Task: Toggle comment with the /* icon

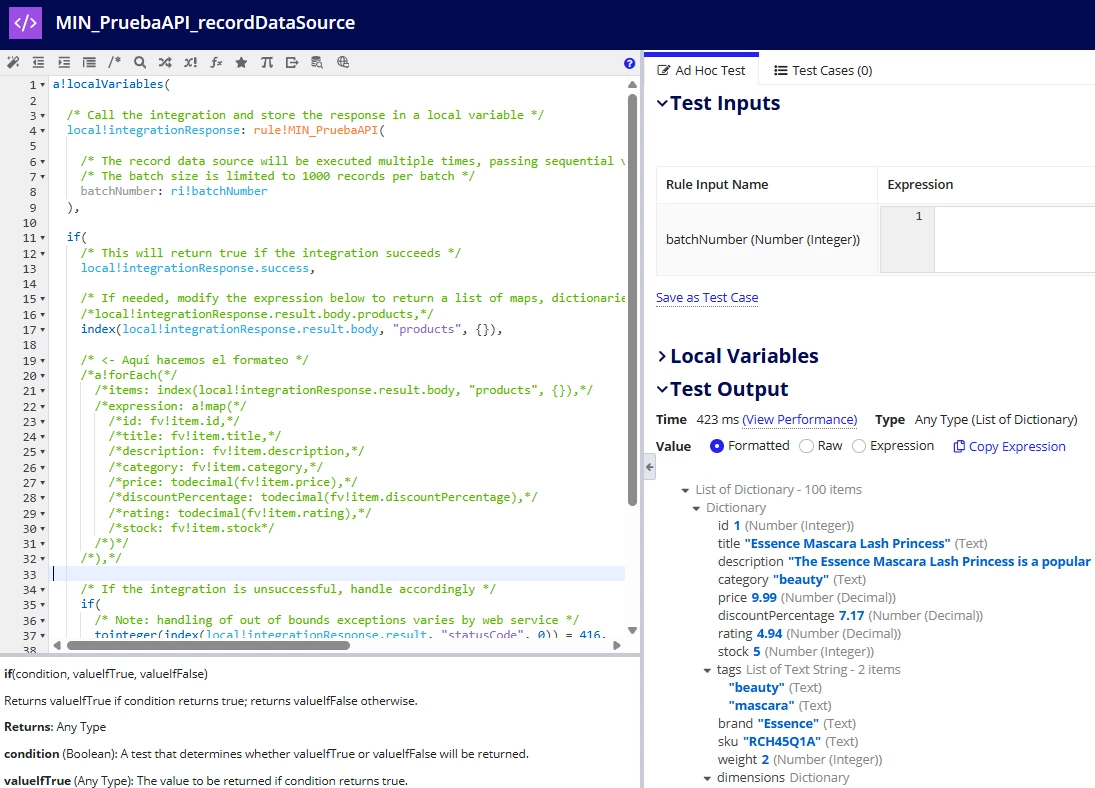Action: 115,62
